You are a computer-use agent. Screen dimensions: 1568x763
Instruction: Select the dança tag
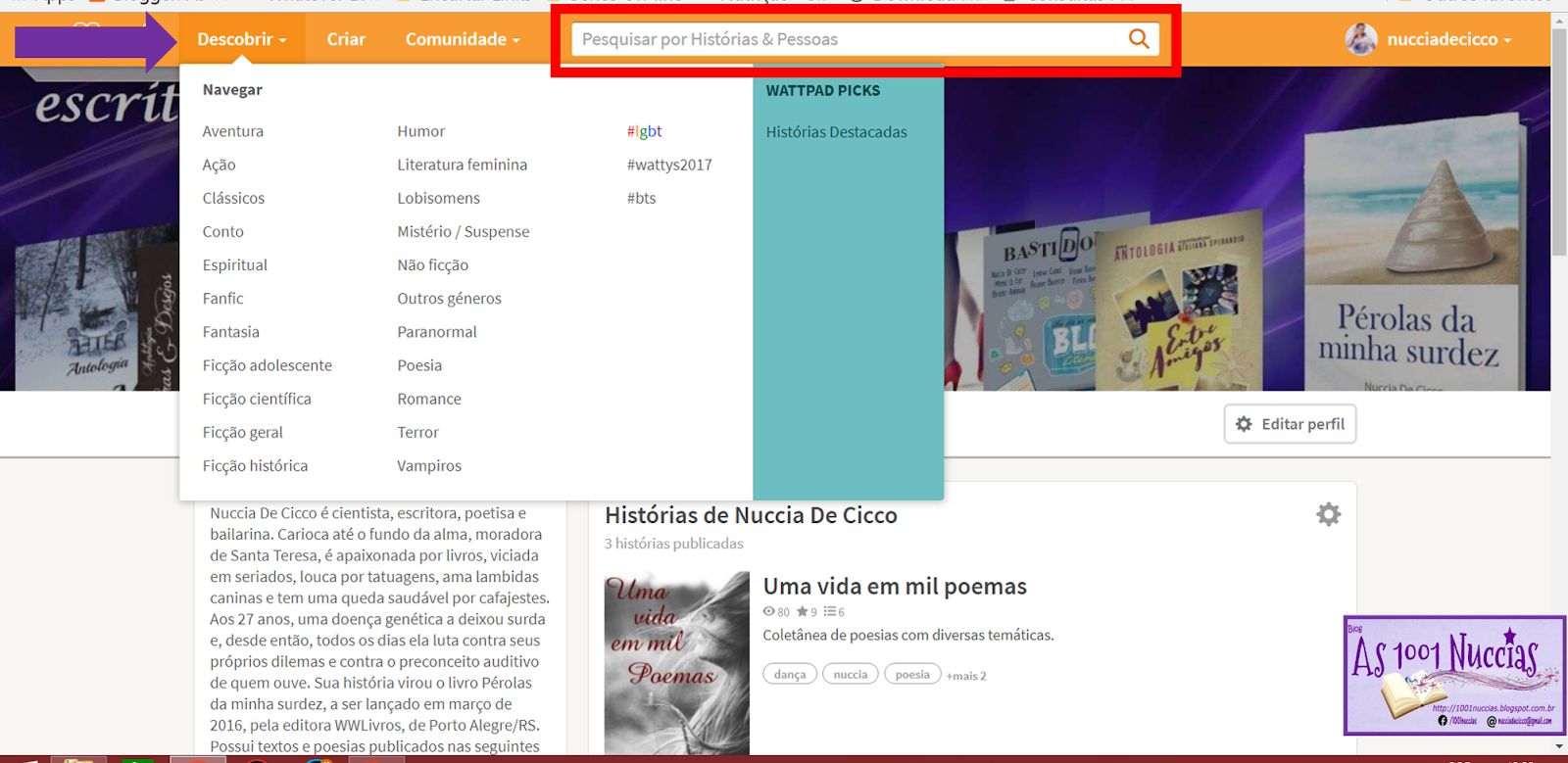[789, 674]
